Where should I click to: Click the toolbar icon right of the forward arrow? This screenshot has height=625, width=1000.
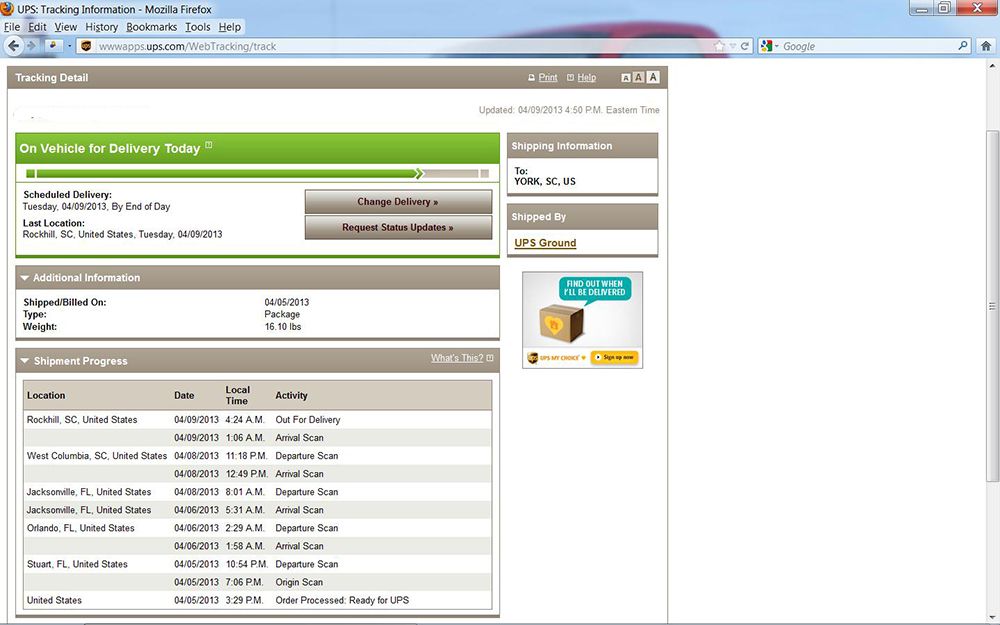click(52, 46)
